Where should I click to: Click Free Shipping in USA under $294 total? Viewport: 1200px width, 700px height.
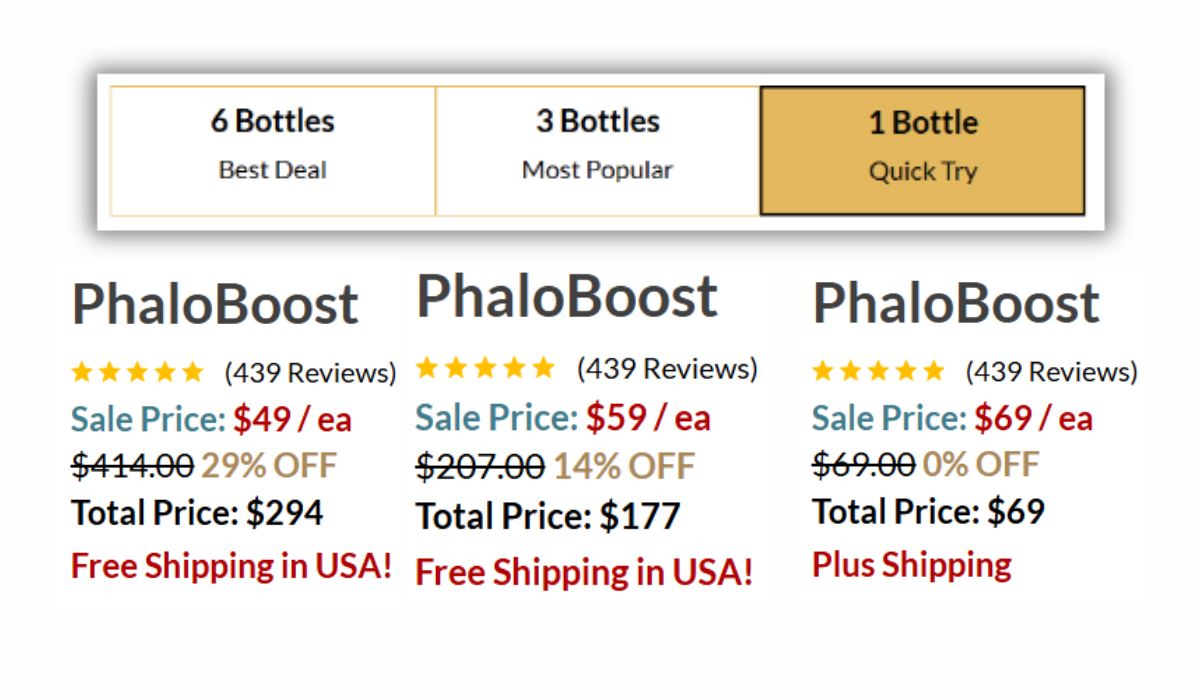[231, 566]
